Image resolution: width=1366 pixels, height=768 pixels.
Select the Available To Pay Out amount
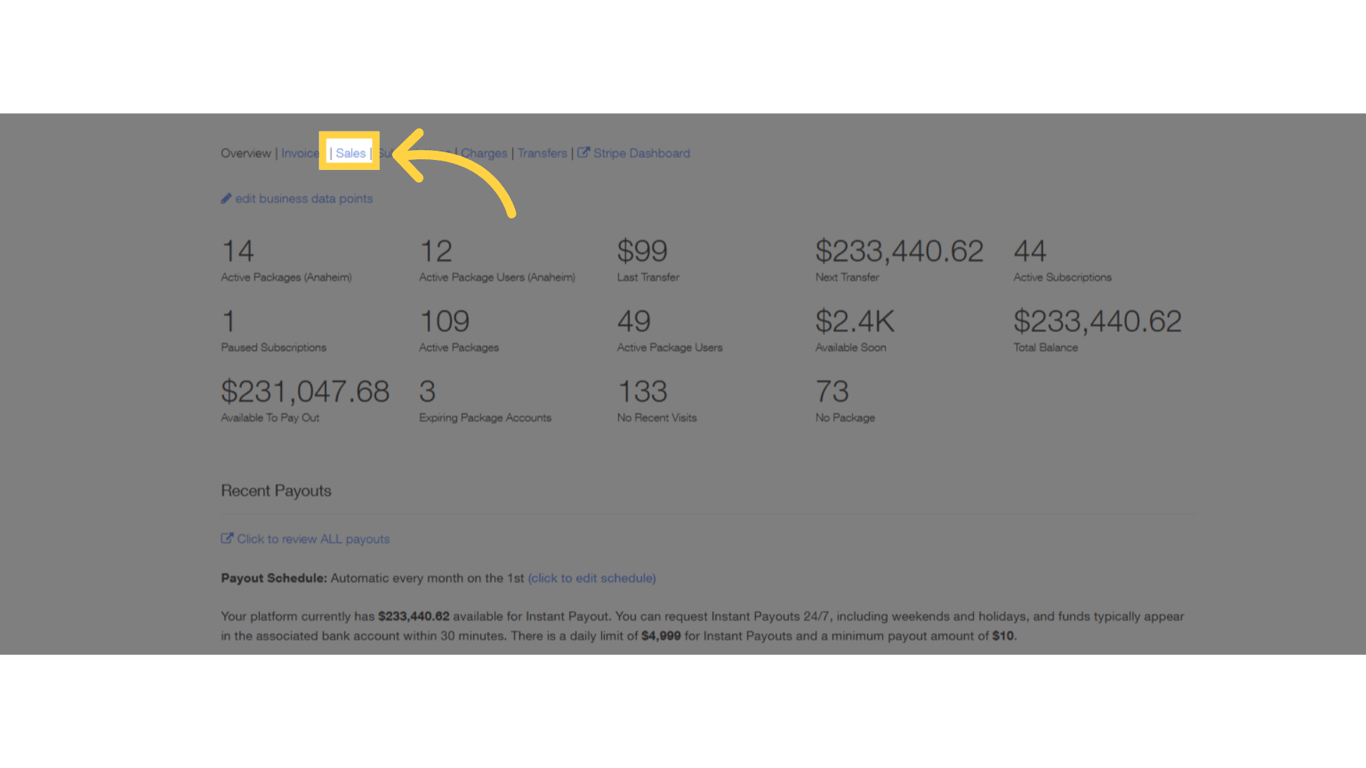click(x=305, y=392)
